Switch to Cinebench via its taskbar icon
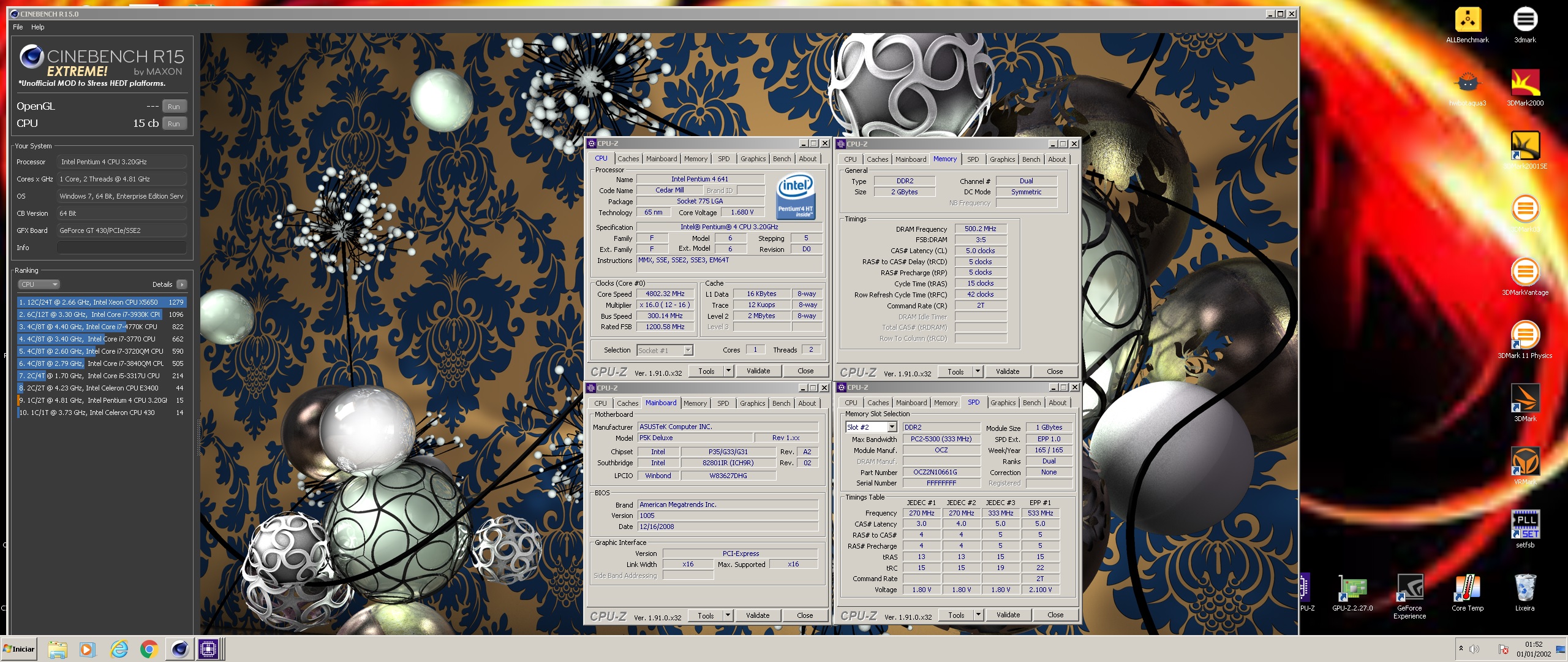Viewport: 1568px width, 662px height. 179,649
